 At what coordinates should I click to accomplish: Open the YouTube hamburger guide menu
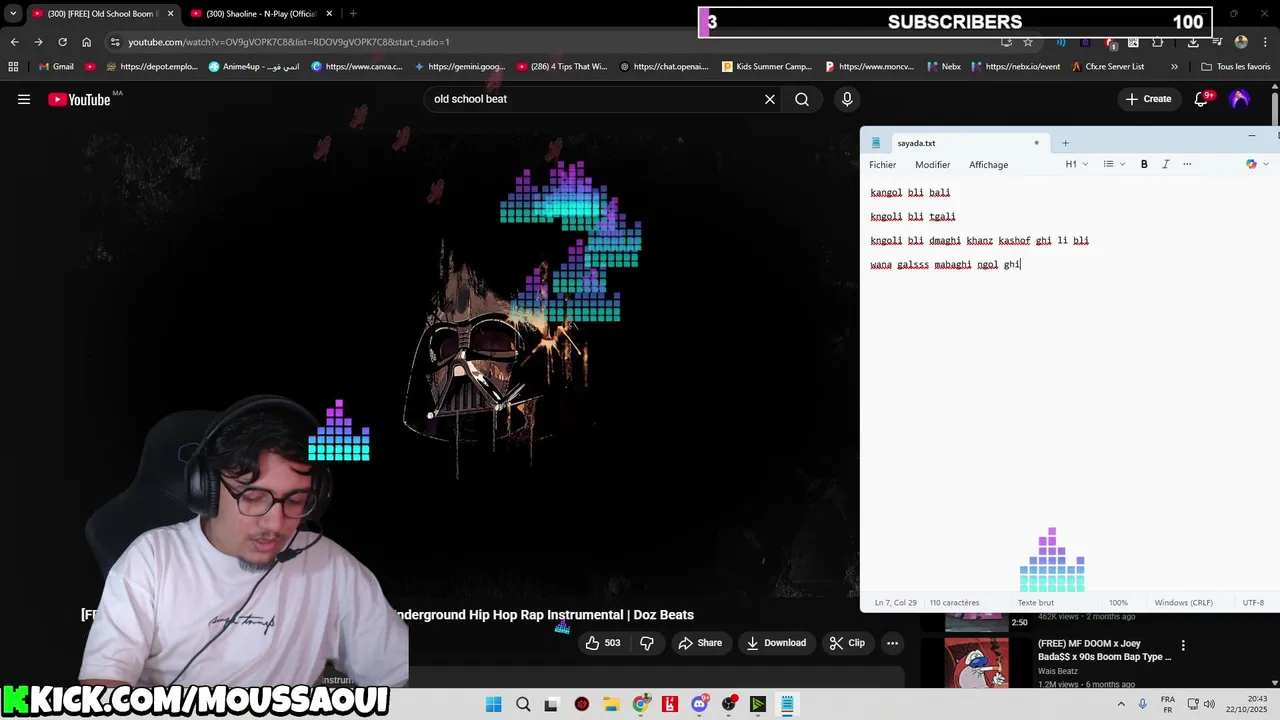[x=24, y=99]
